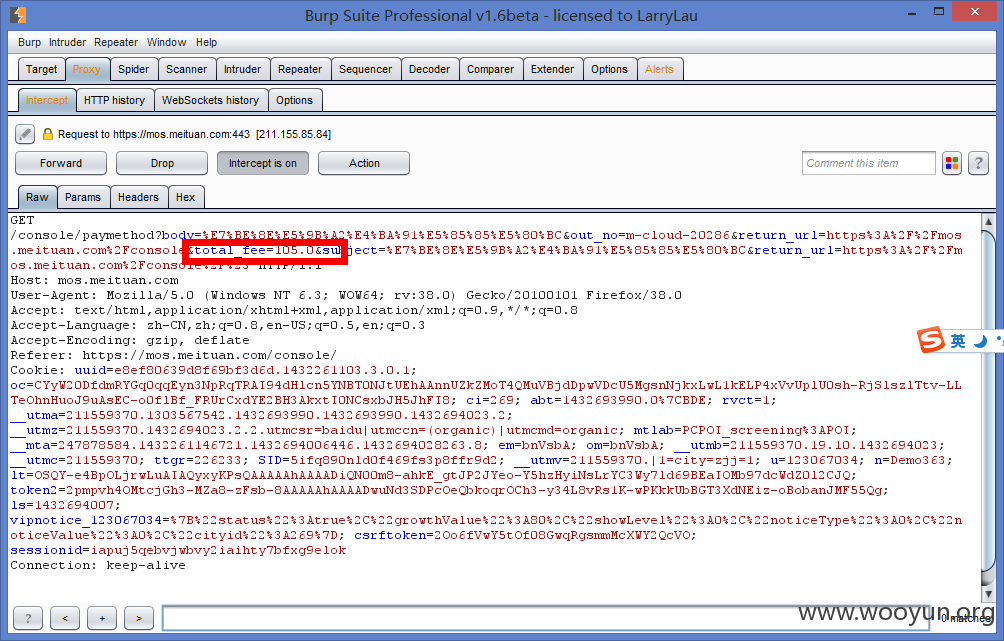Switch to the Decoder tab
1004x641 pixels.
point(430,69)
